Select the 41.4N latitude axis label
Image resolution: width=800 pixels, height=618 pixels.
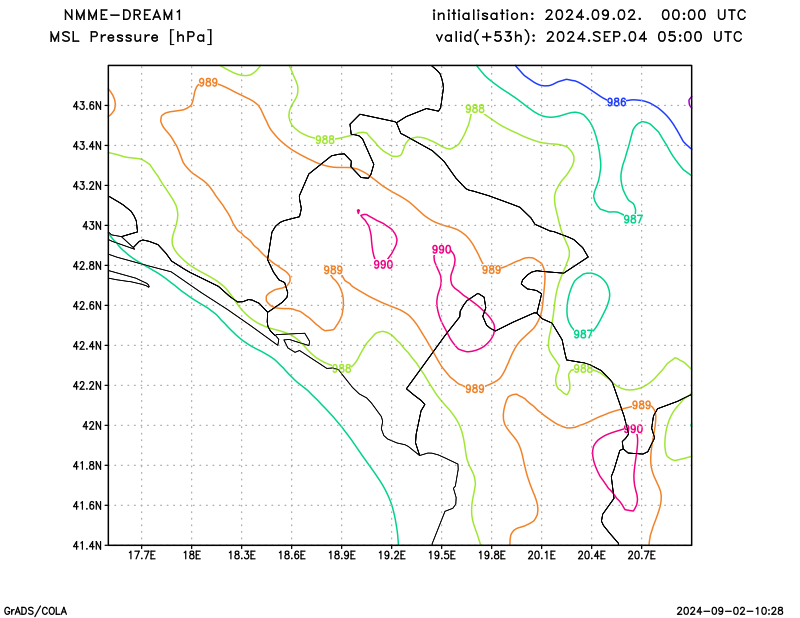[x=87, y=546]
